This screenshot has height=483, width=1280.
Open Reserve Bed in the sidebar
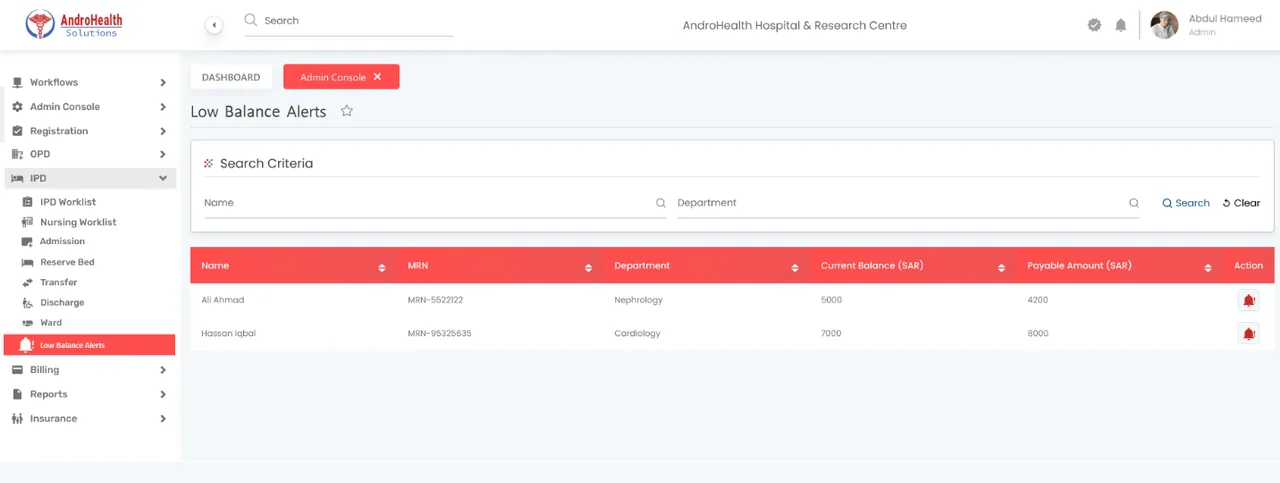tap(67, 262)
